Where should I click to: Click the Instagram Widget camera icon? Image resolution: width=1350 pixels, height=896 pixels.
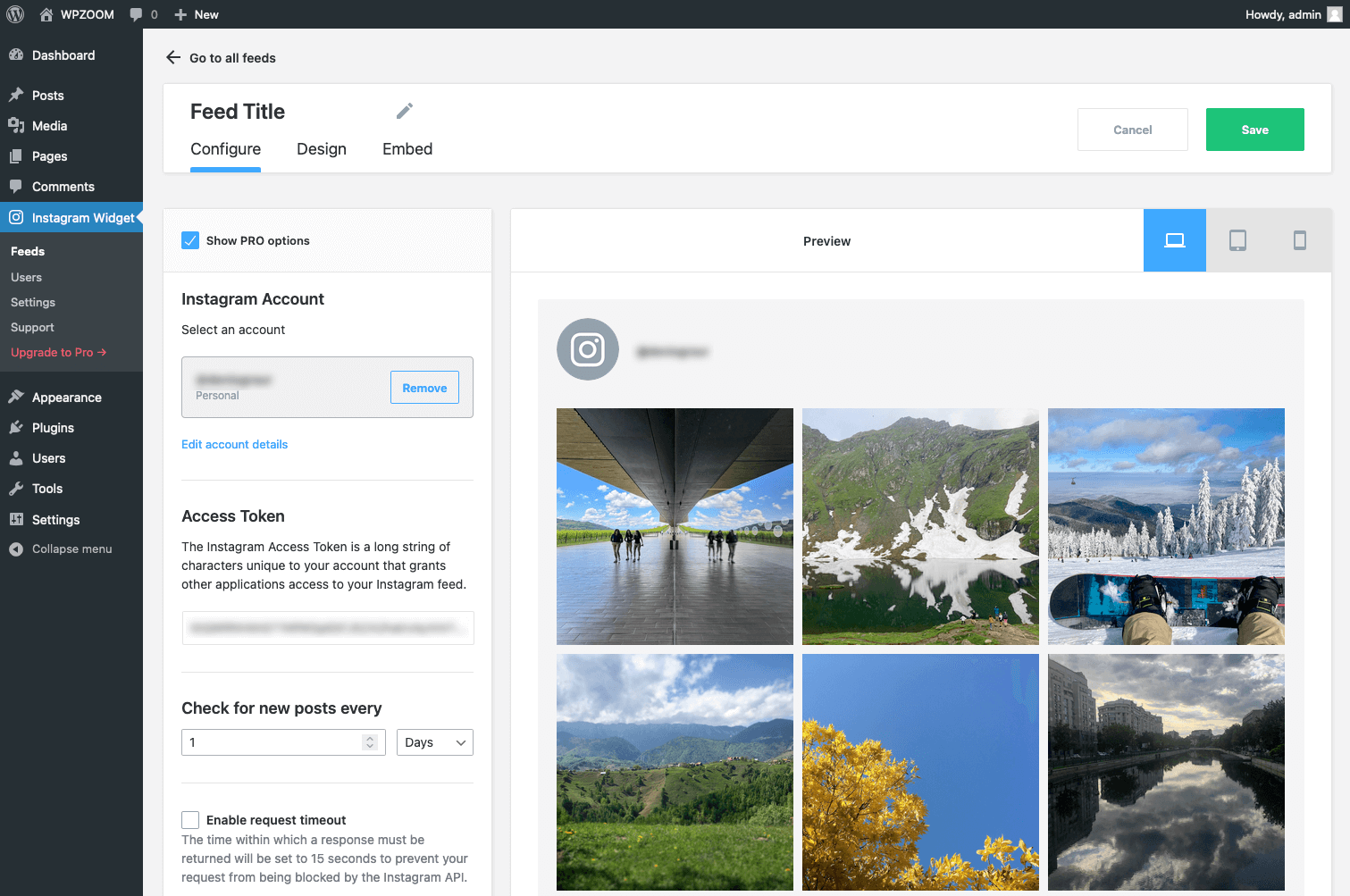tap(16, 217)
